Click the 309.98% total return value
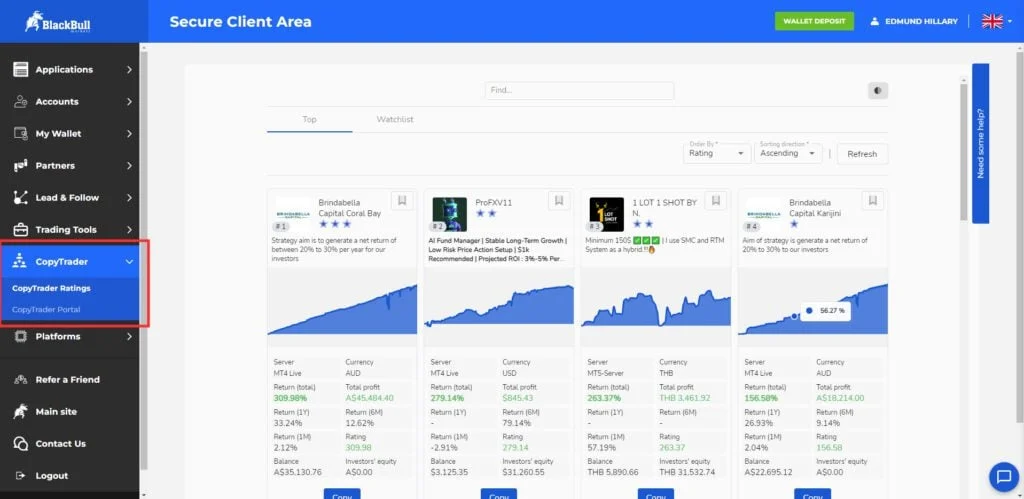 pyautogui.click(x=290, y=398)
